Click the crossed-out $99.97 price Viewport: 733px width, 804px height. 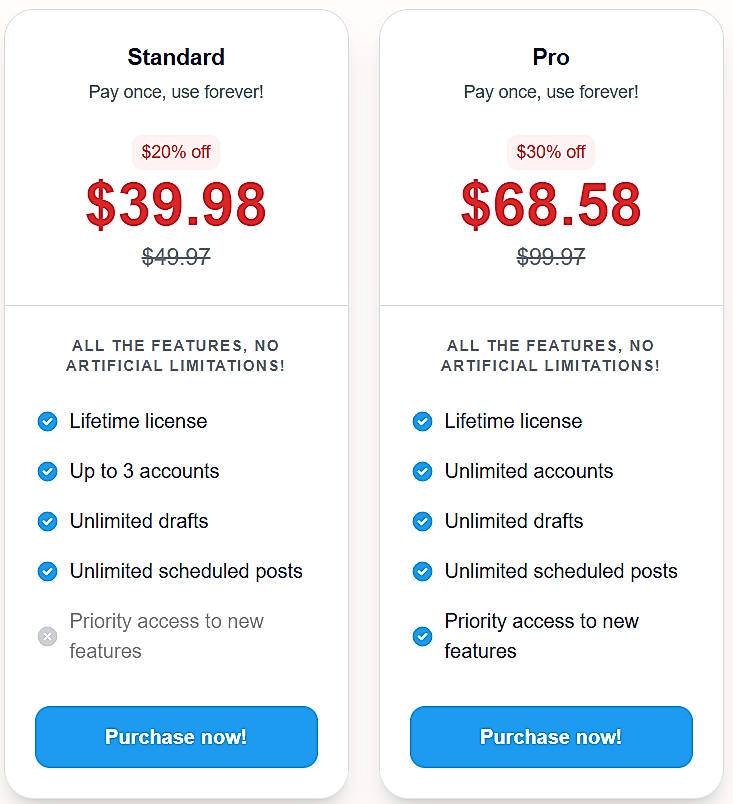click(551, 257)
